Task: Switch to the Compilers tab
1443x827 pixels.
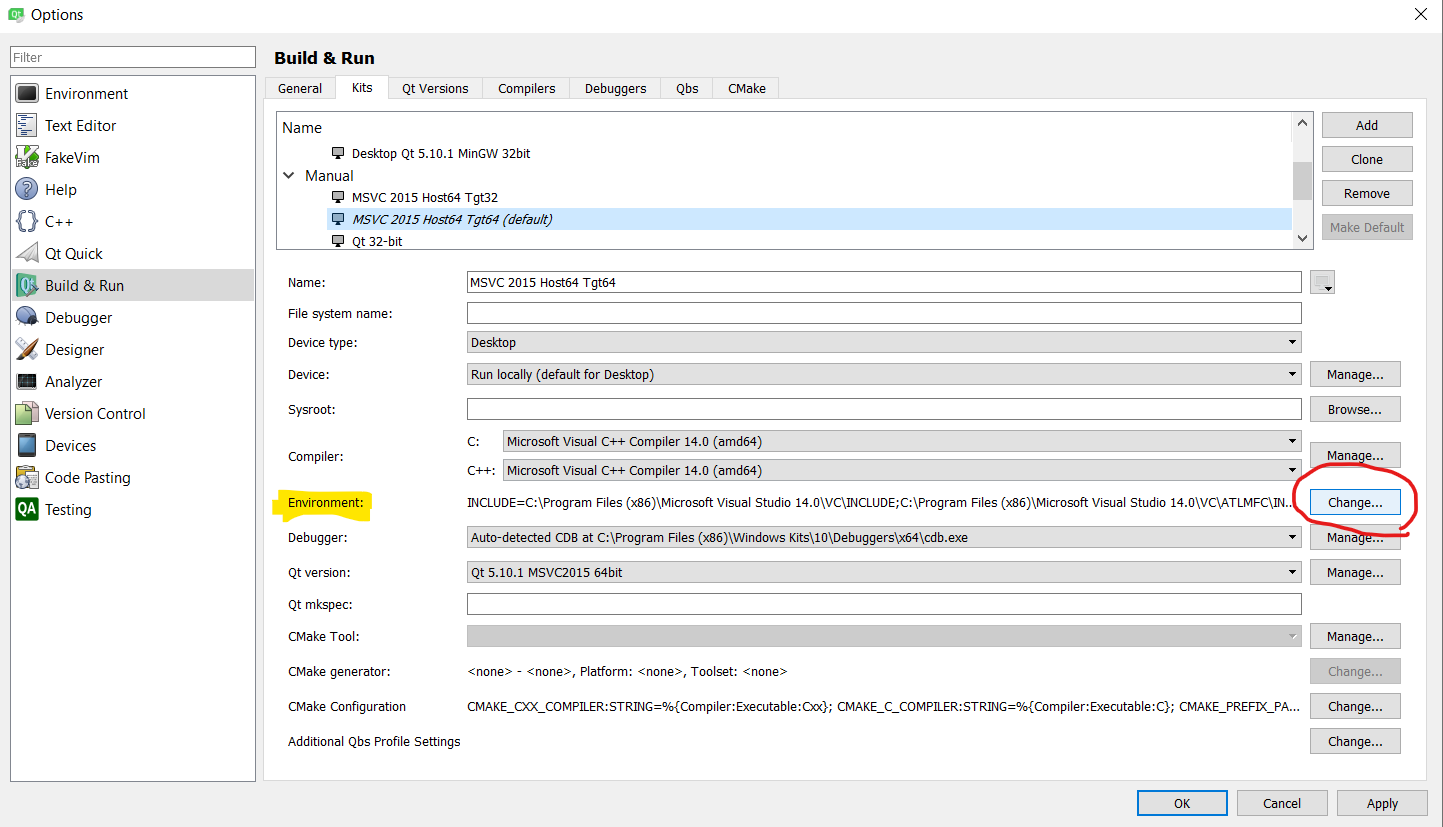Action: (527, 88)
